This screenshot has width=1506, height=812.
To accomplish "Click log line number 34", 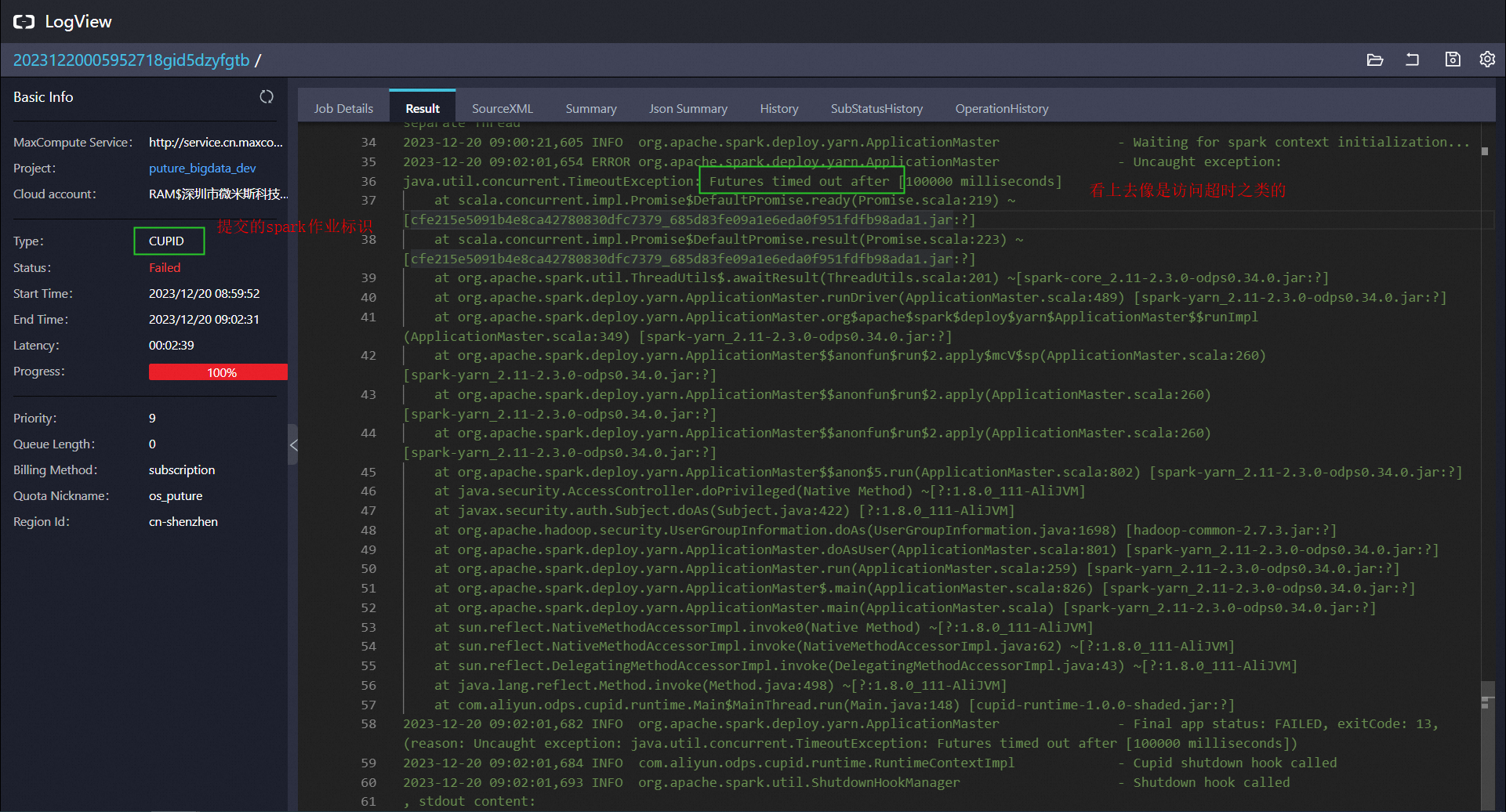I will (368, 143).
